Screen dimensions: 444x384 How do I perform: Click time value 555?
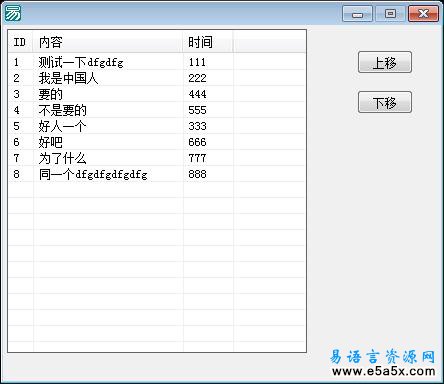[x=197, y=110]
